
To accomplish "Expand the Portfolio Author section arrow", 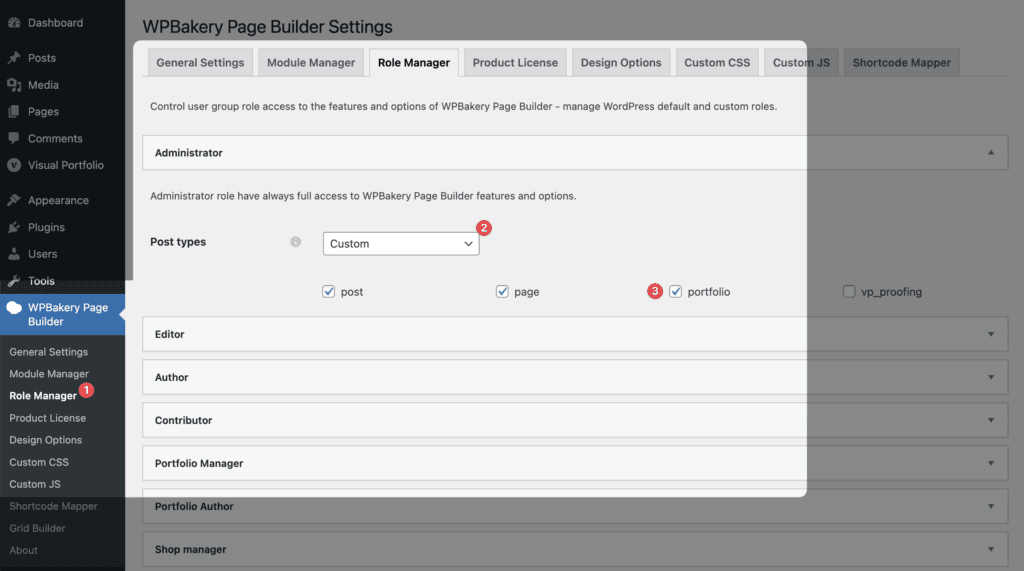I will pyautogui.click(x=991, y=507).
